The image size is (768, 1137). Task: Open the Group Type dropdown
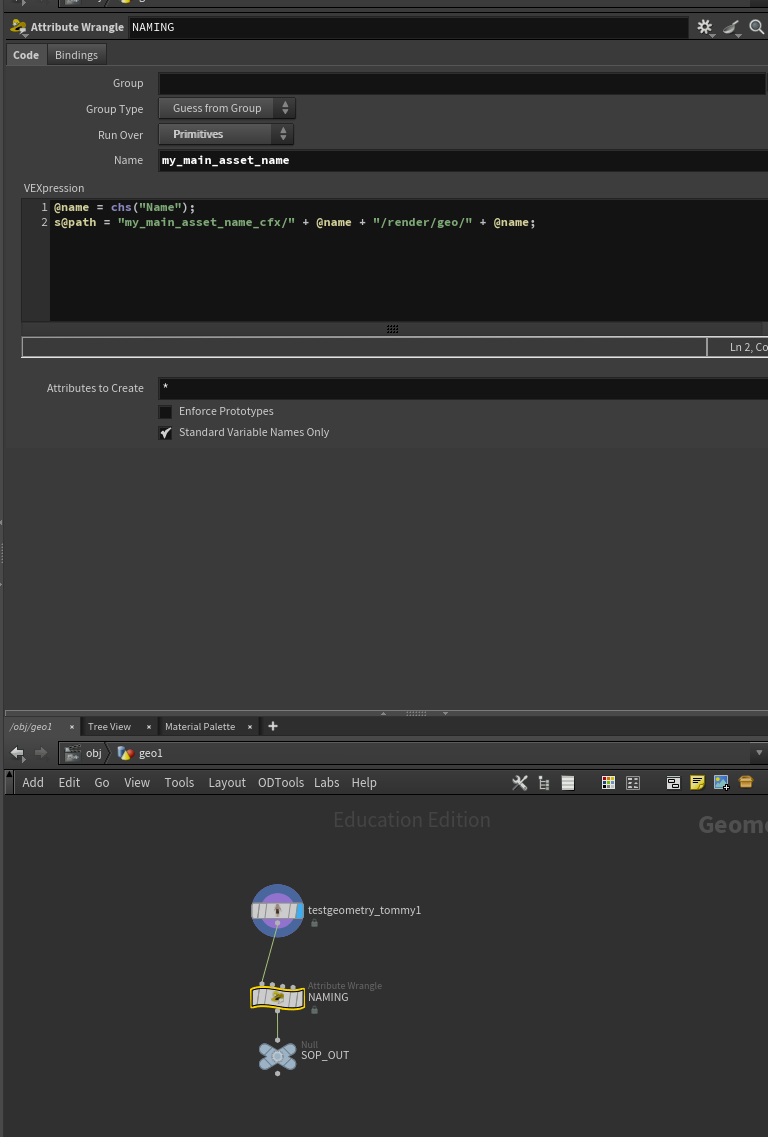(227, 108)
